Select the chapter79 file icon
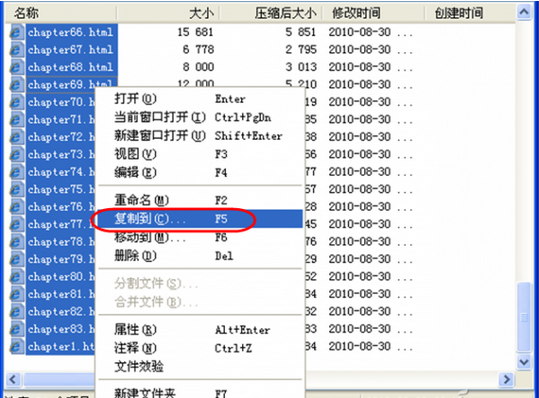This screenshot has height=398, width=539. [x=16, y=259]
